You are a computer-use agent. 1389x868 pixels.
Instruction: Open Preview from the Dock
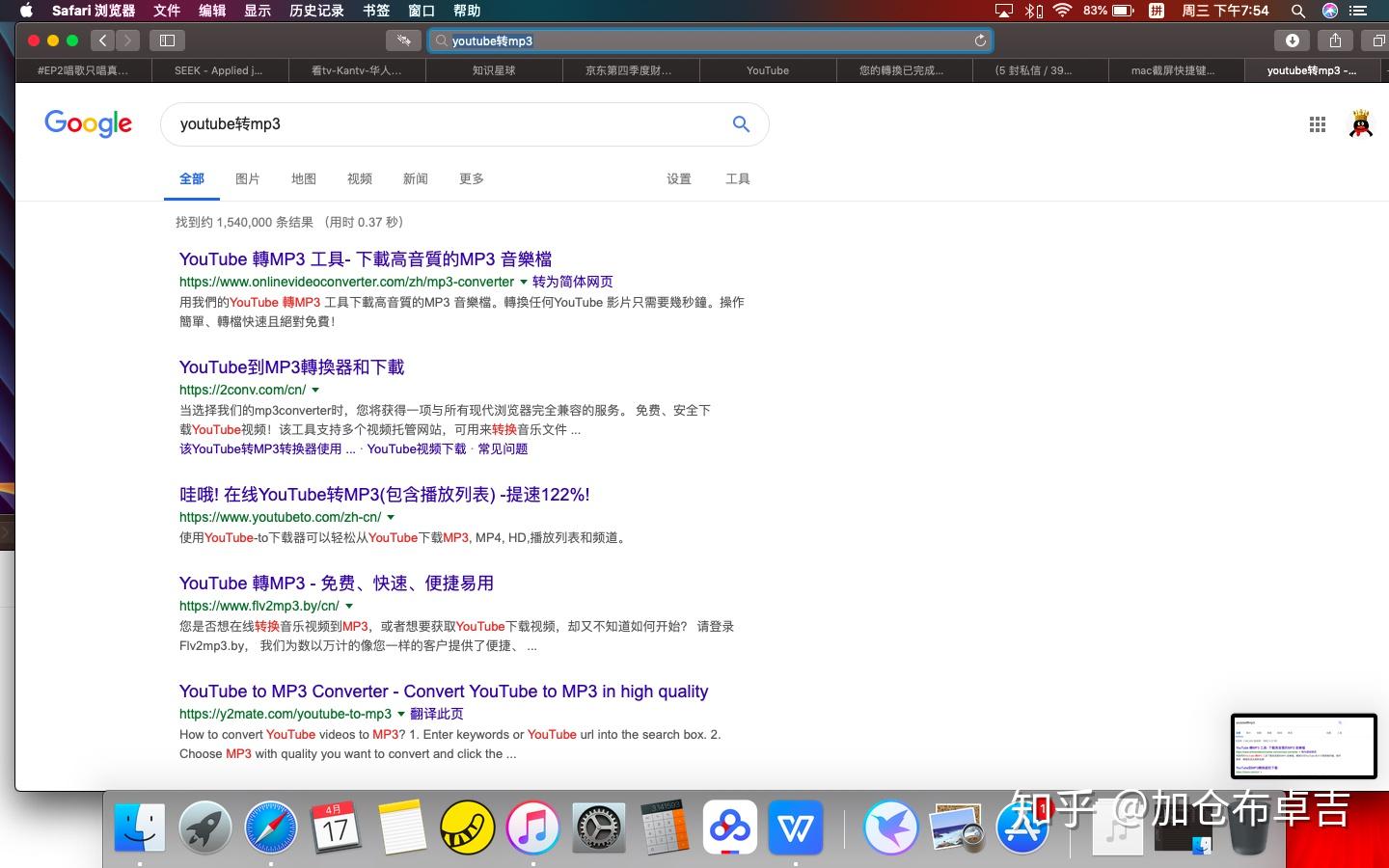click(957, 827)
